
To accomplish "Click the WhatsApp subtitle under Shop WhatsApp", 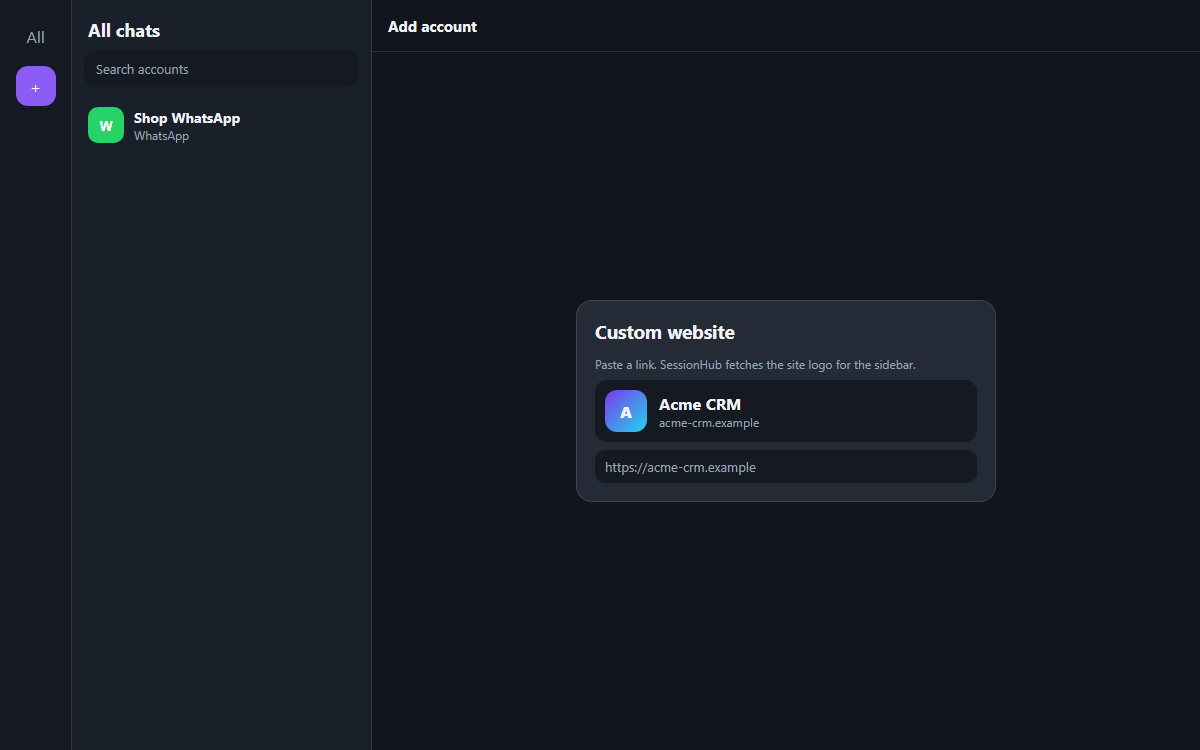I will (161, 136).
